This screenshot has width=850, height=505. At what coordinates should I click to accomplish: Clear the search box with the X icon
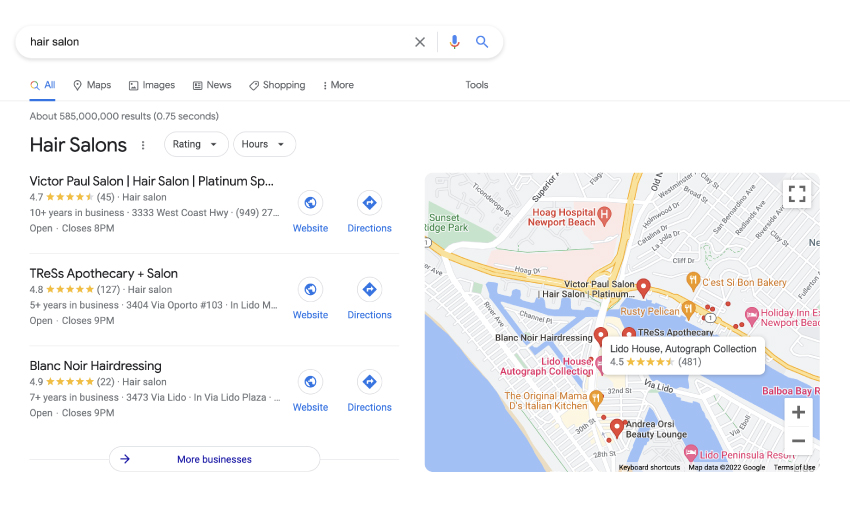[420, 42]
